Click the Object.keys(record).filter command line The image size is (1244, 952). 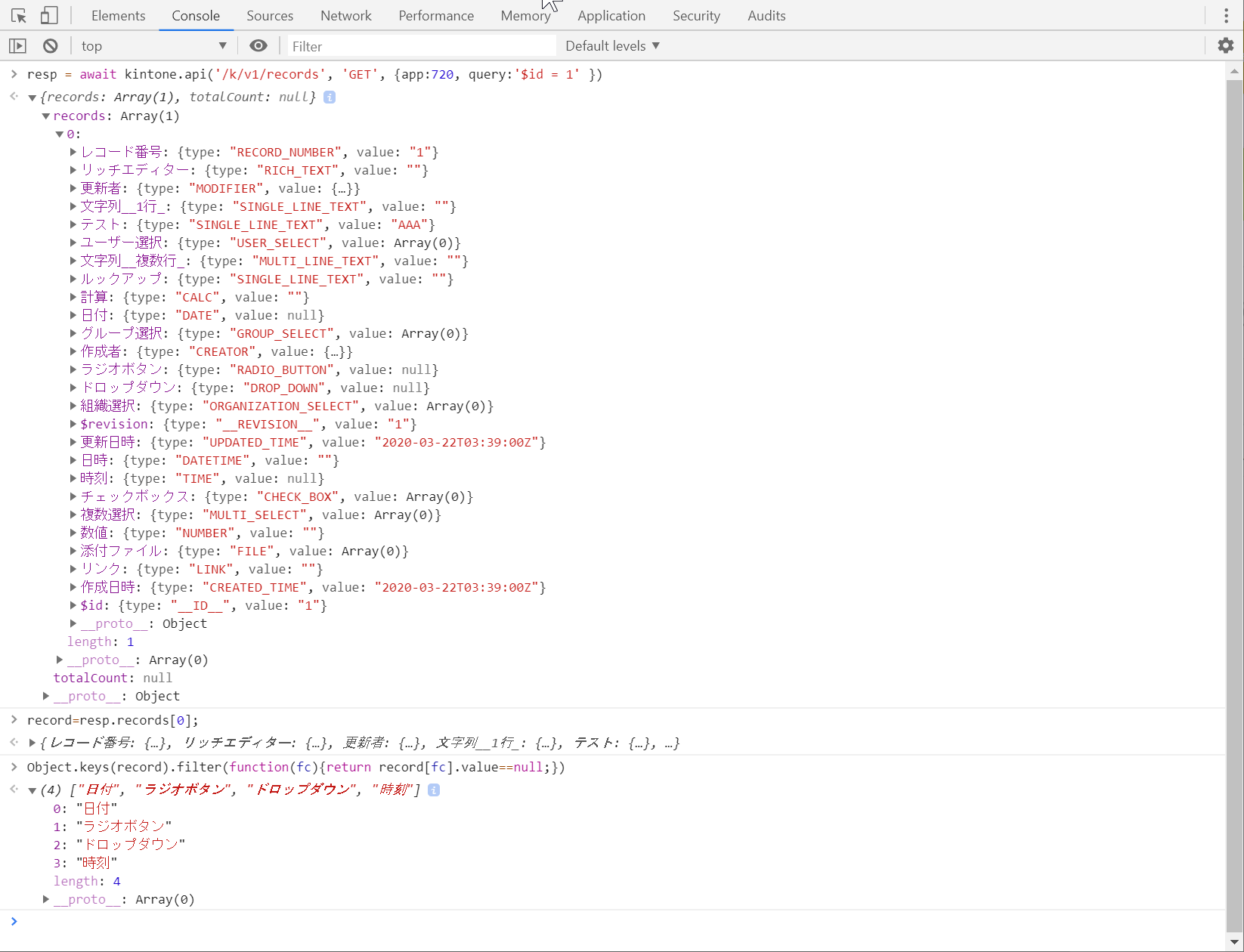tap(296, 767)
